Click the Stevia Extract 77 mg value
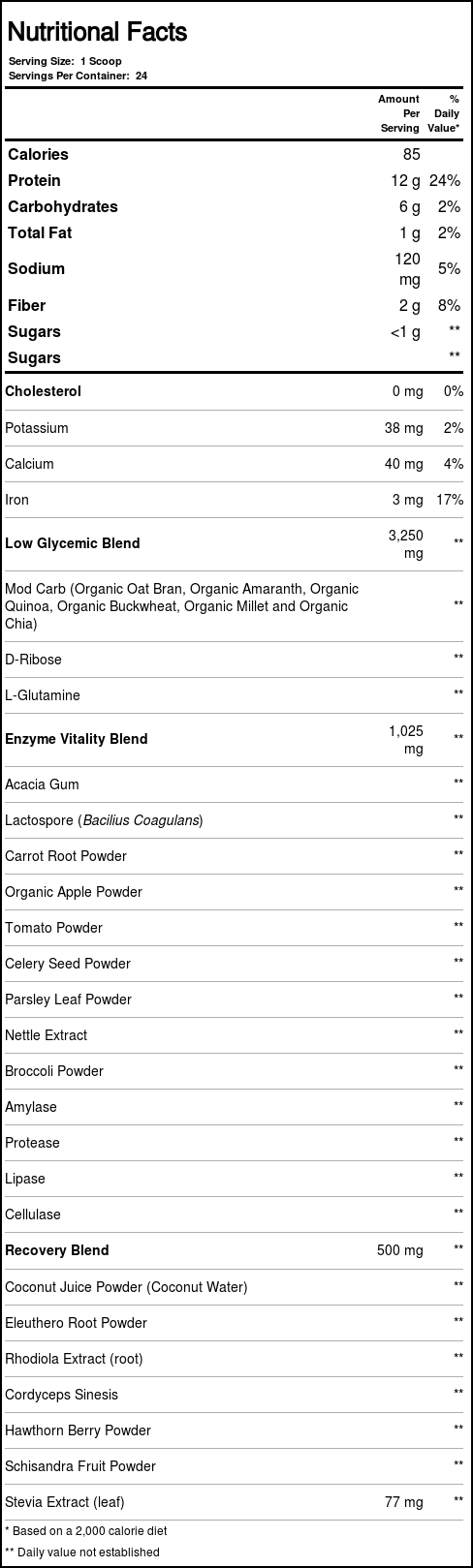473x1568 pixels. tap(404, 1502)
